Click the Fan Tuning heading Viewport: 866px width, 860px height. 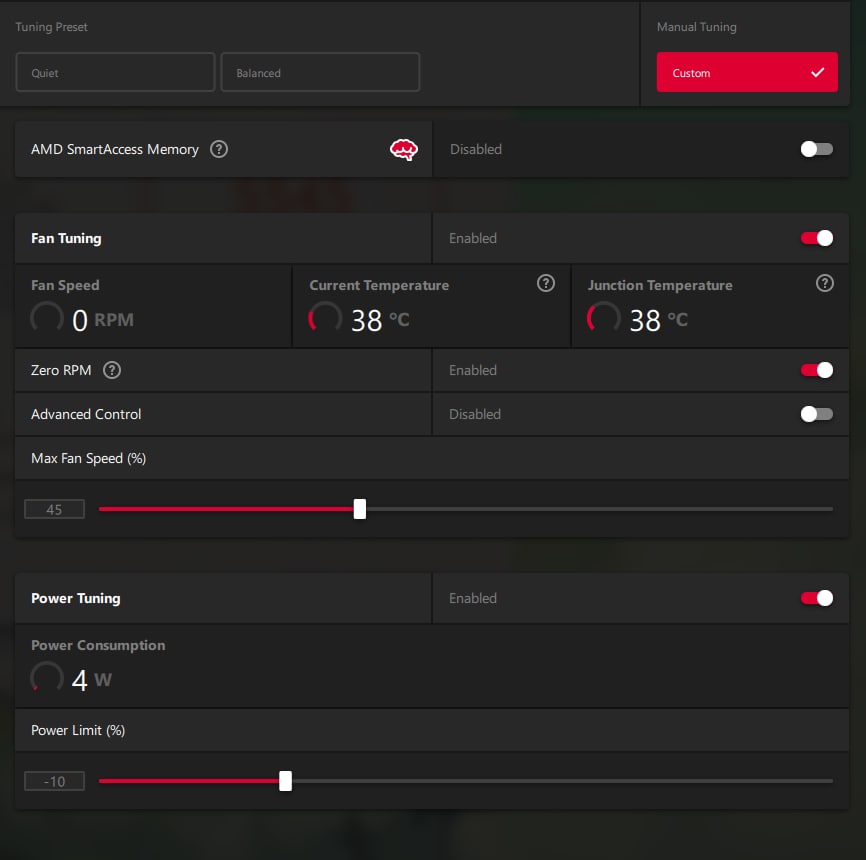(x=66, y=238)
